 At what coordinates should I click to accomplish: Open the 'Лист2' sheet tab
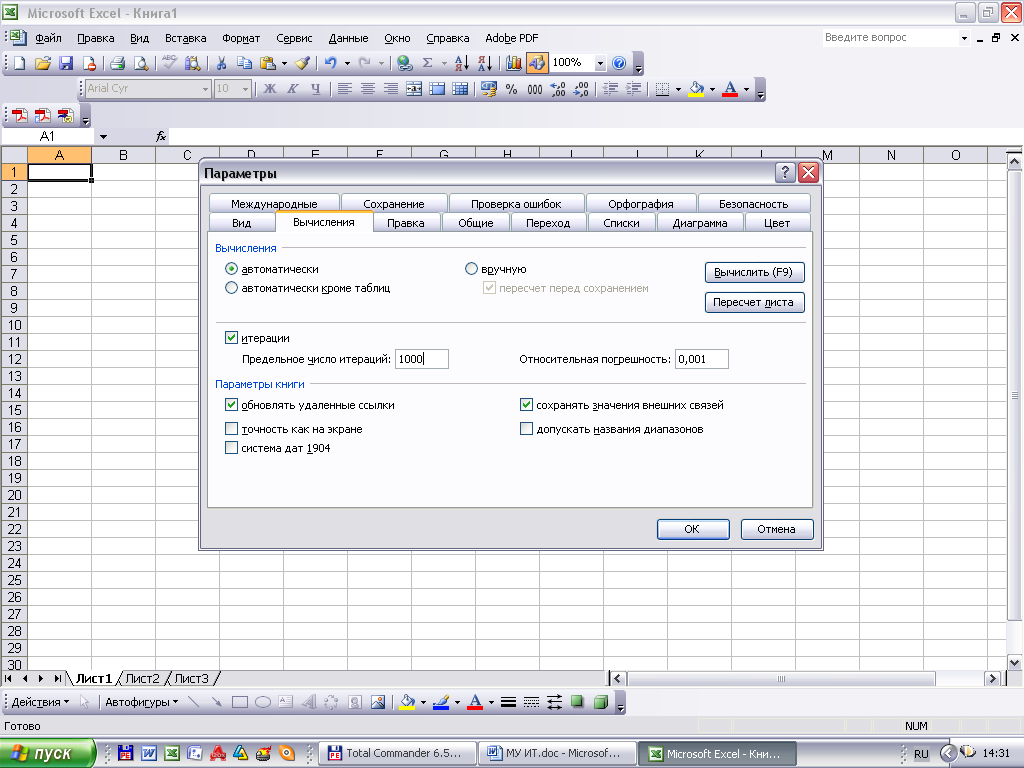pos(142,679)
